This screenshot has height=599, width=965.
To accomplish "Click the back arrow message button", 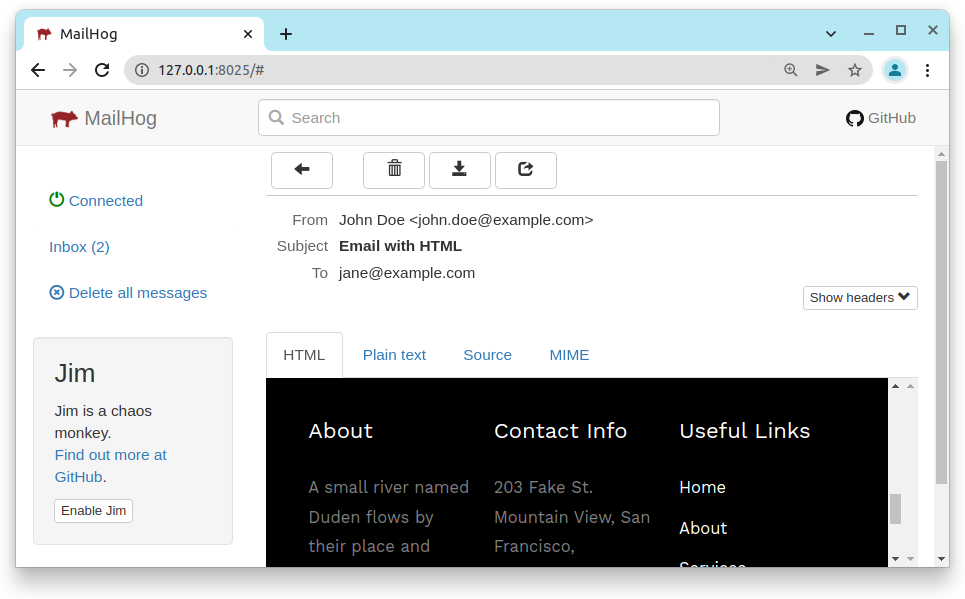I will click(301, 170).
